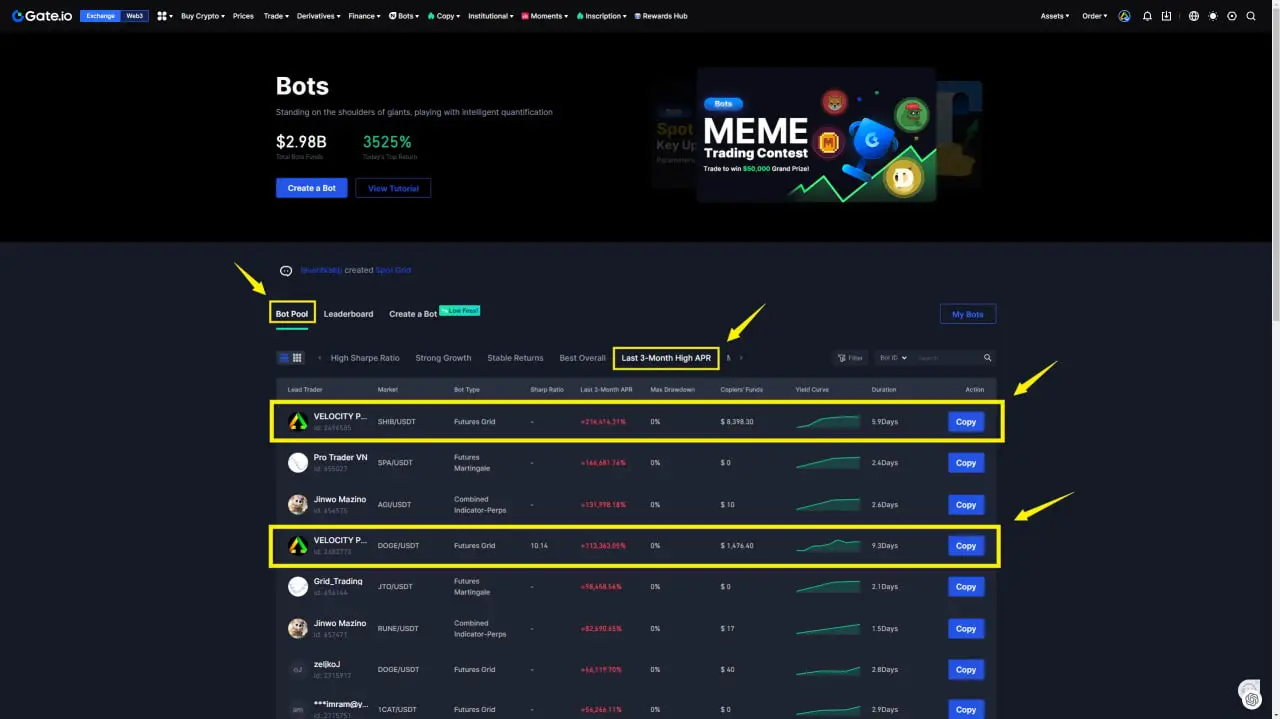The height and width of the screenshot is (719, 1280).
Task: Click the Spot Grid link in announcement
Action: tap(393, 270)
